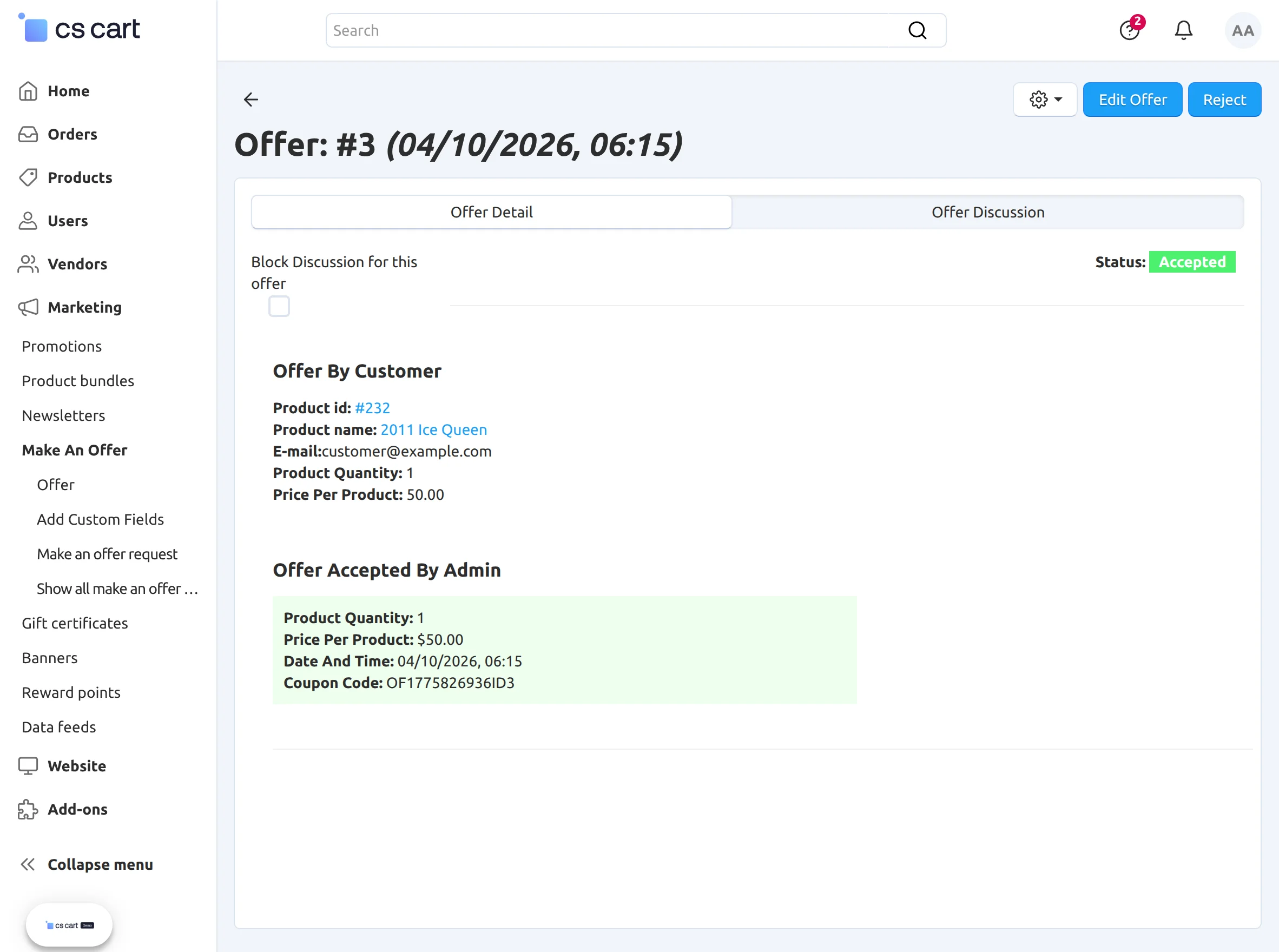Click the Date And Time 04/10/2026, 06:15 value

point(460,661)
